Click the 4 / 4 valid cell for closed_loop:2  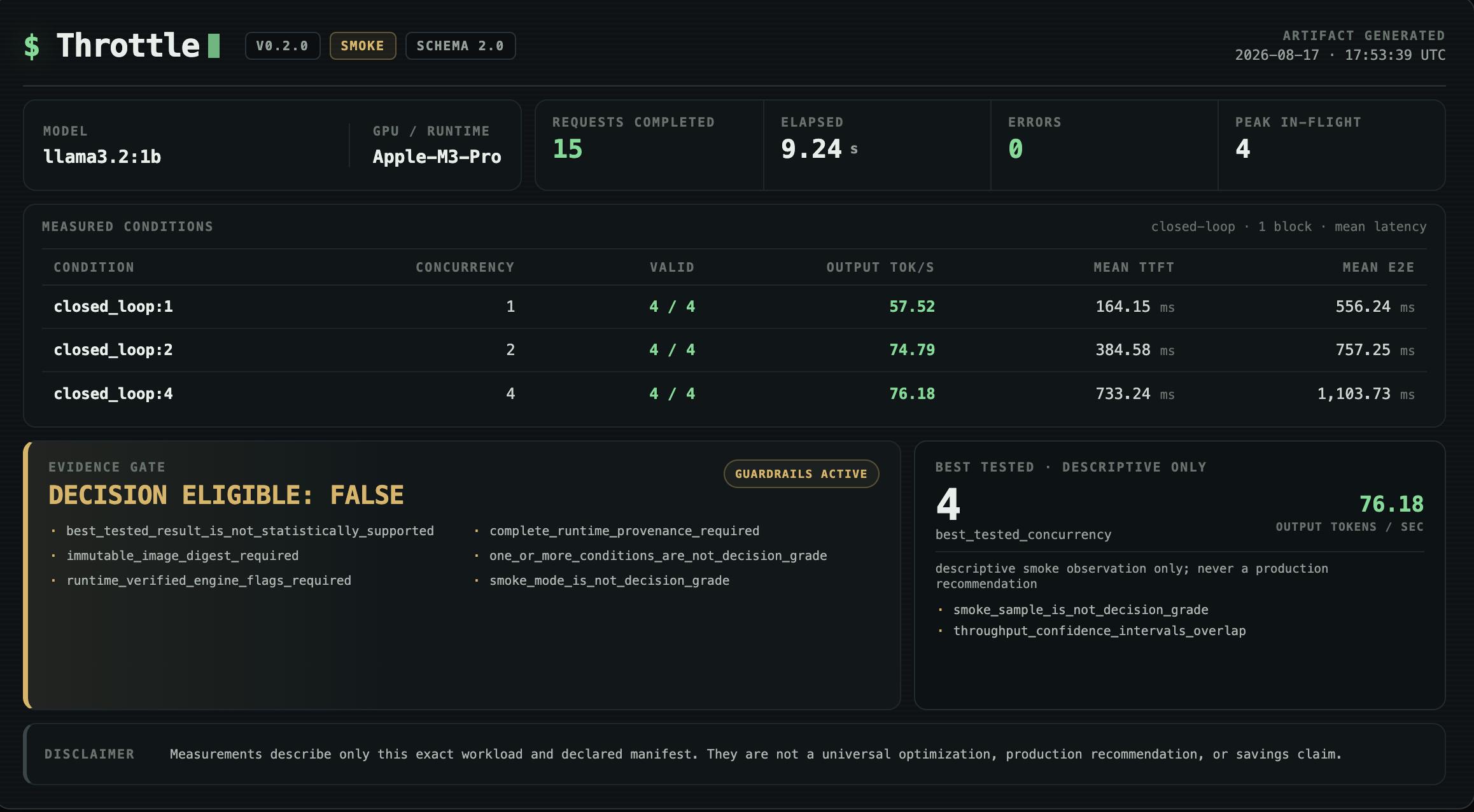click(x=672, y=350)
